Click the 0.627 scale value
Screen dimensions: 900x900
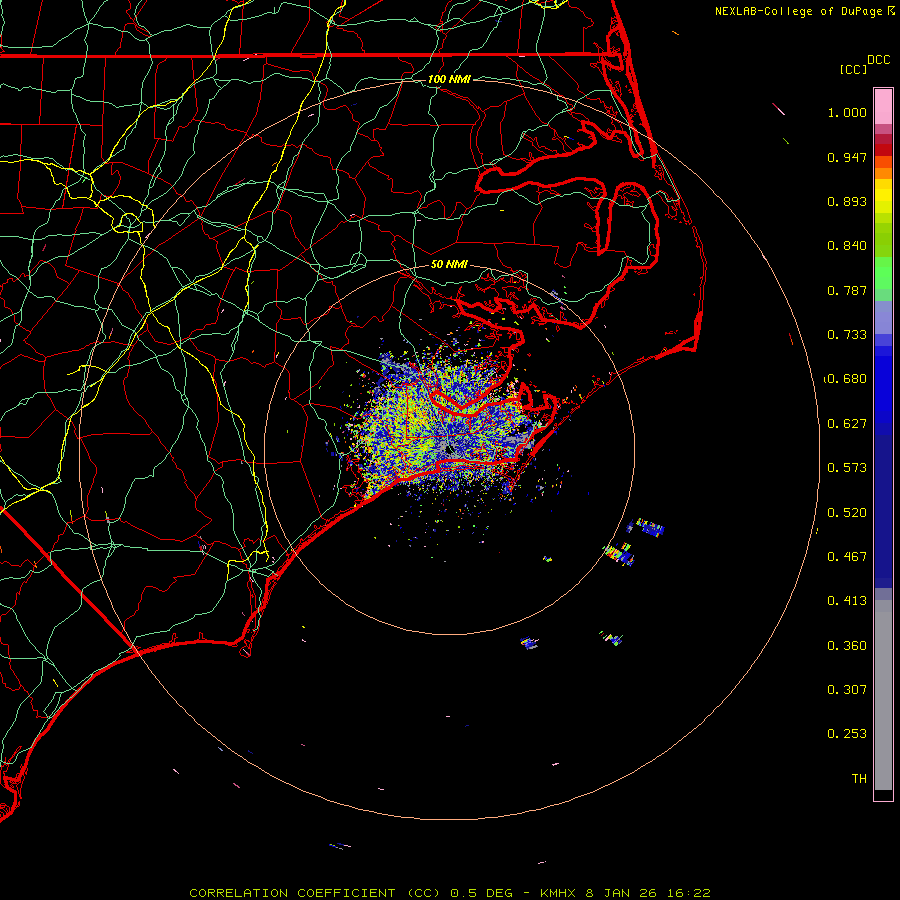coord(847,424)
